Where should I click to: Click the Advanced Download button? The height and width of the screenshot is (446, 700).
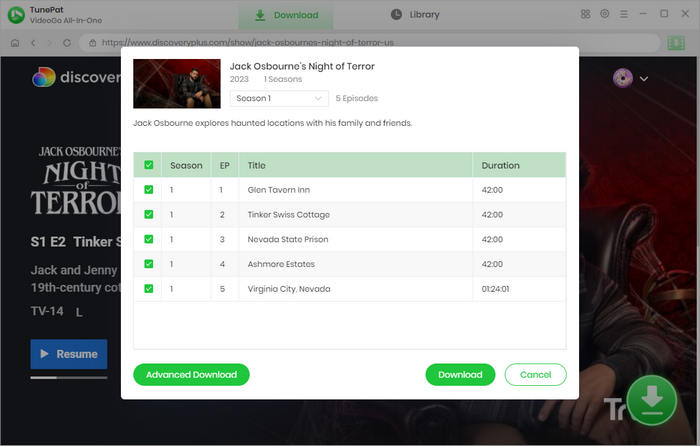coord(191,375)
